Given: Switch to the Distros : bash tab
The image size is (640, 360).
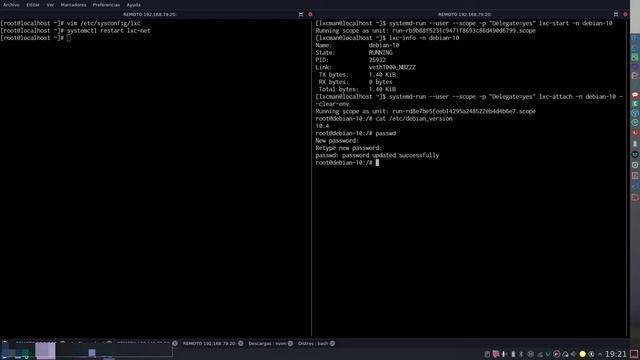Looking at the screenshot, I should (x=313, y=344).
